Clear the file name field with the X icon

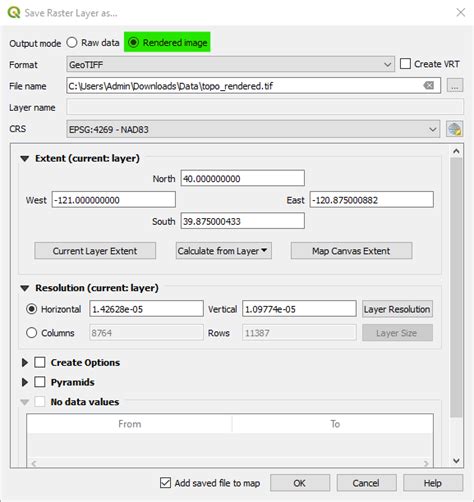[428, 86]
